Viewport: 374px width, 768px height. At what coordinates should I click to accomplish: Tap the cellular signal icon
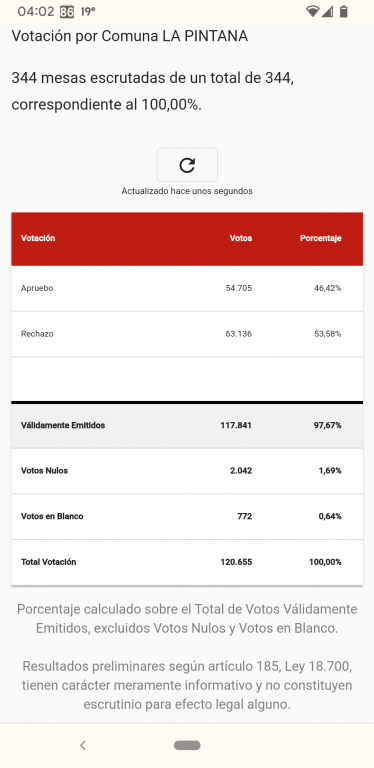[x=327, y=12]
